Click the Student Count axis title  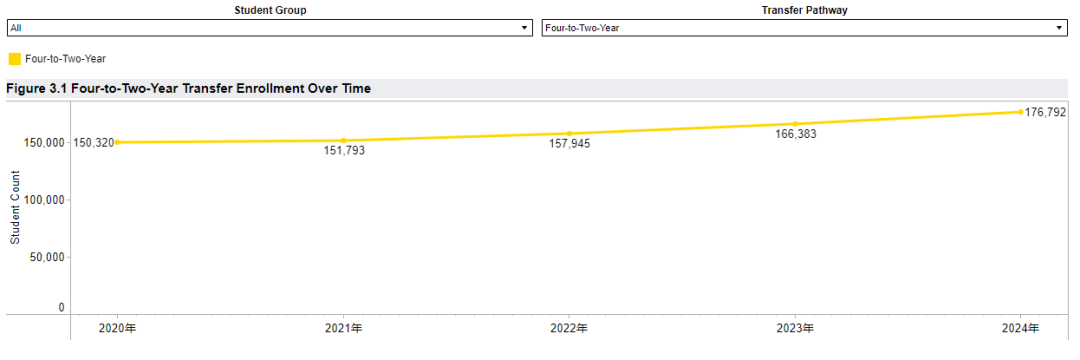(x=14, y=207)
